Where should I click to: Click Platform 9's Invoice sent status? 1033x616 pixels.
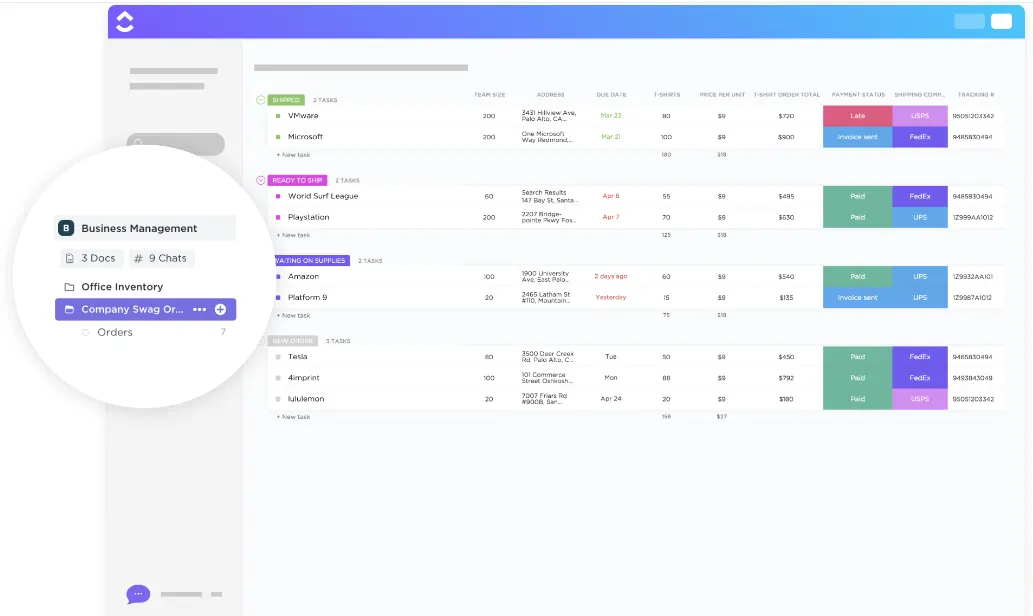[x=858, y=298]
